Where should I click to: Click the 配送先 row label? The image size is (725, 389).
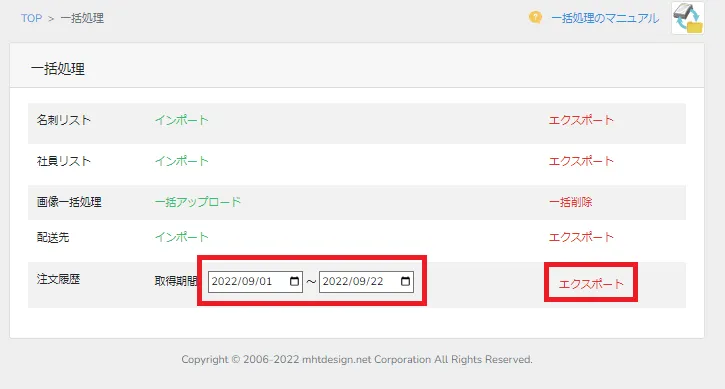[53, 237]
